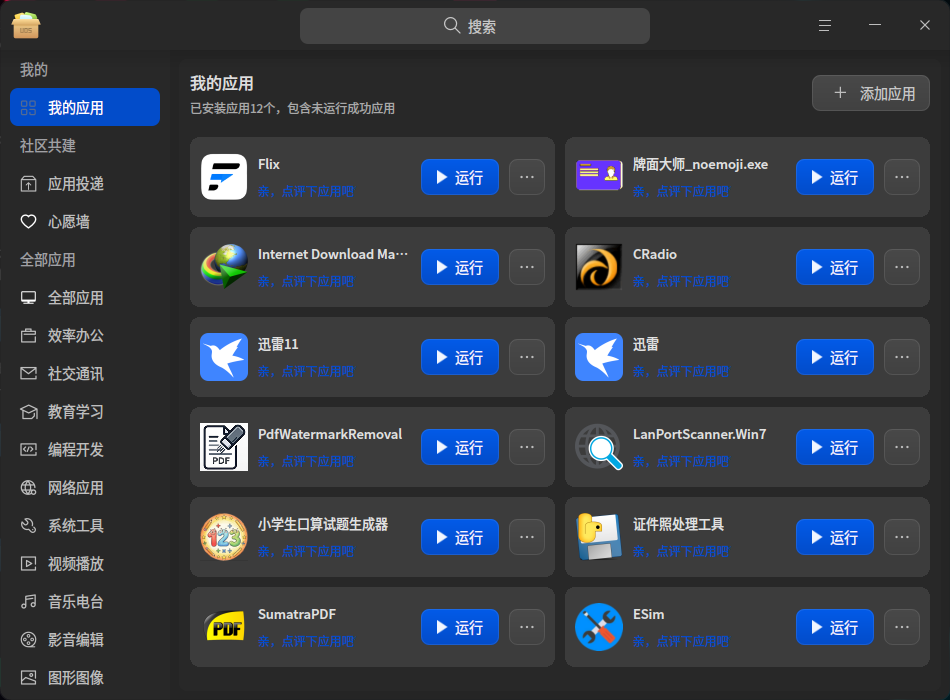
Task: Click the review link under CRadio
Action: point(680,281)
